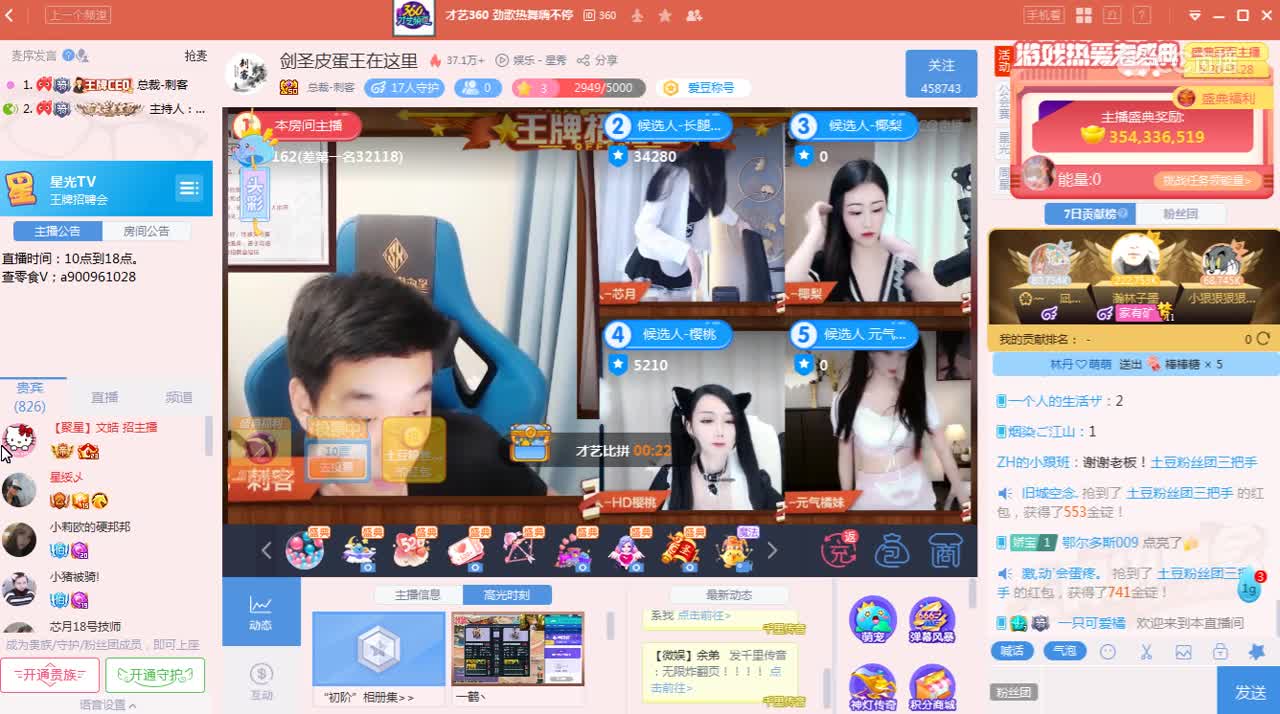Toggle the chat lock scroll icon

click(x=1220, y=652)
